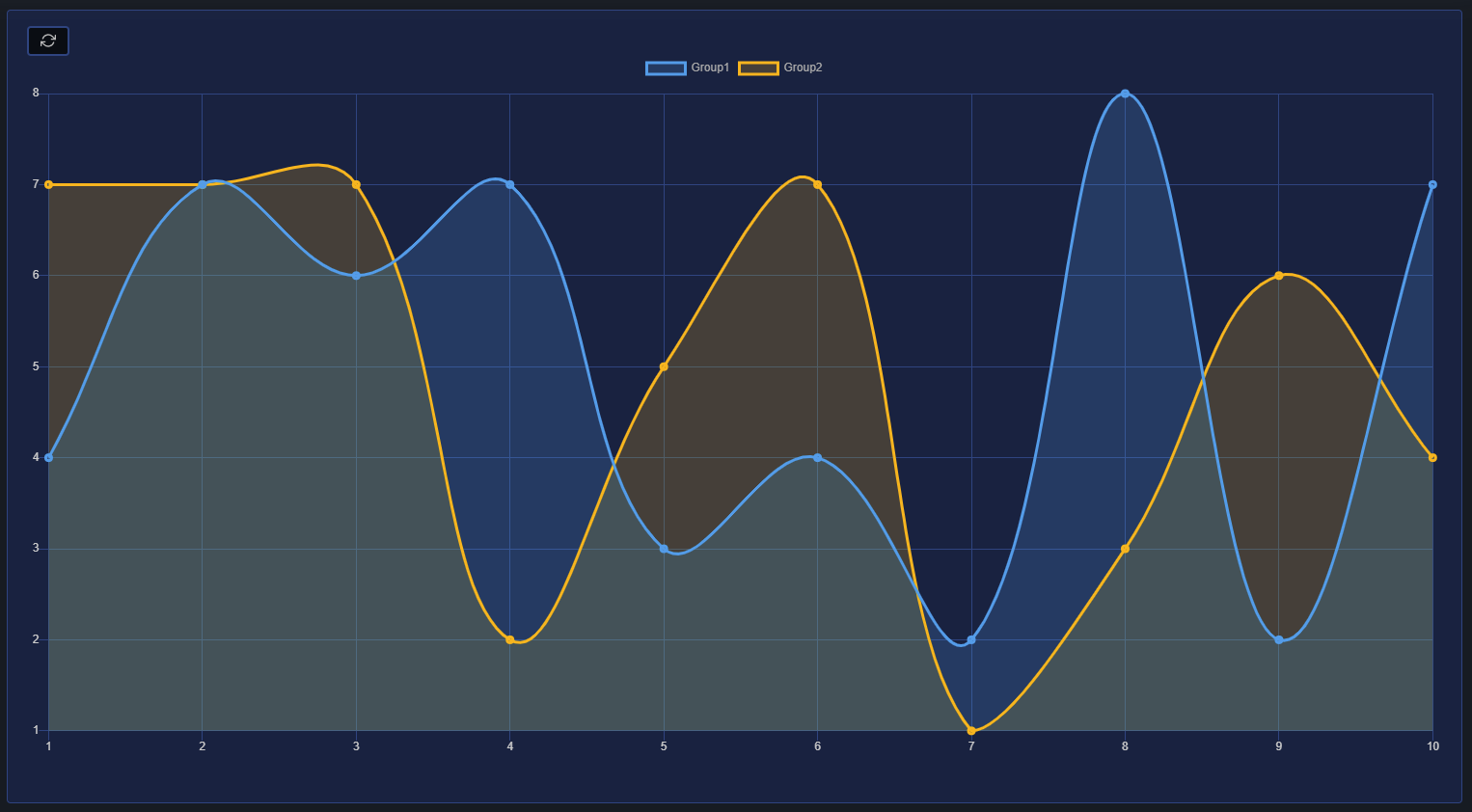This screenshot has width=1472, height=812.
Task: Toggle Group1 series via blue legend swatch
Action: pyautogui.click(x=666, y=68)
